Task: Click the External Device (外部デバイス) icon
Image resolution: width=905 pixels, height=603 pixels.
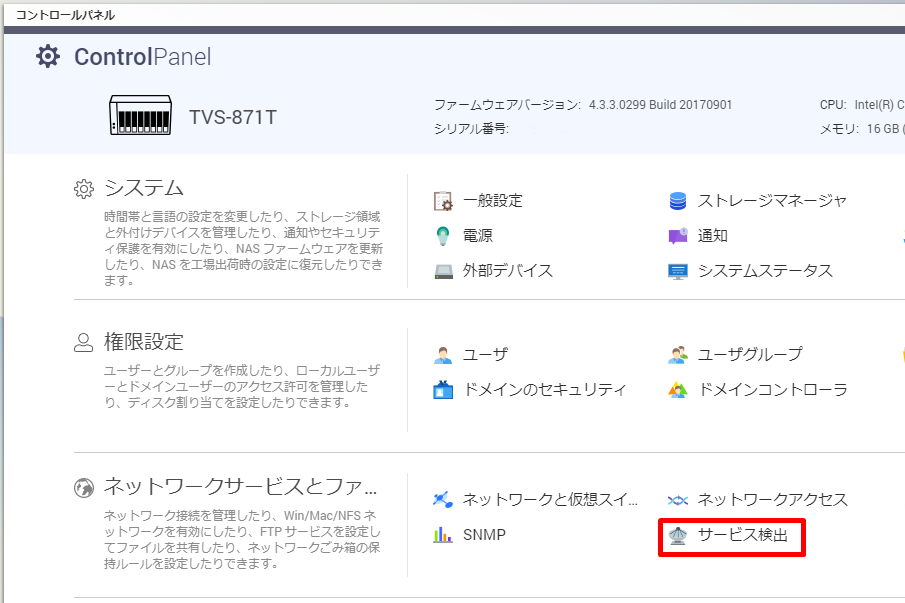Action: [x=444, y=271]
